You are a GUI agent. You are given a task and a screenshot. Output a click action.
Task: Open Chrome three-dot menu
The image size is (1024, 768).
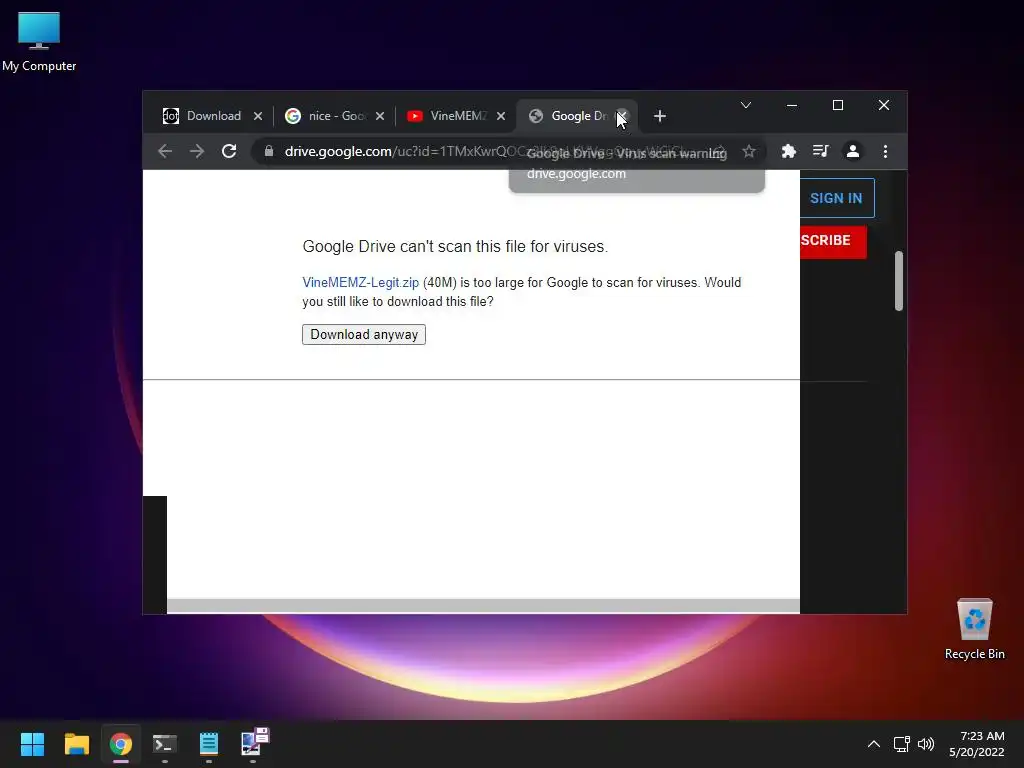[x=886, y=152]
